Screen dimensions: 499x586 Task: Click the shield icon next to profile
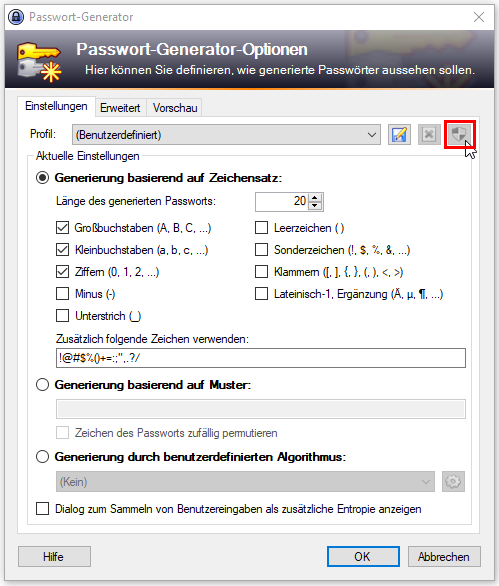(459, 134)
